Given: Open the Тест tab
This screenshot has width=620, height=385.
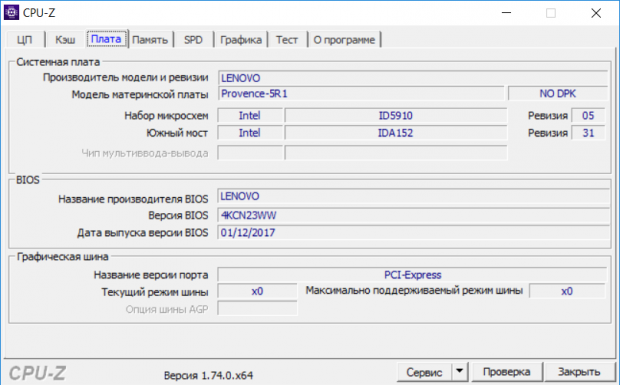Looking at the screenshot, I should pos(287,40).
